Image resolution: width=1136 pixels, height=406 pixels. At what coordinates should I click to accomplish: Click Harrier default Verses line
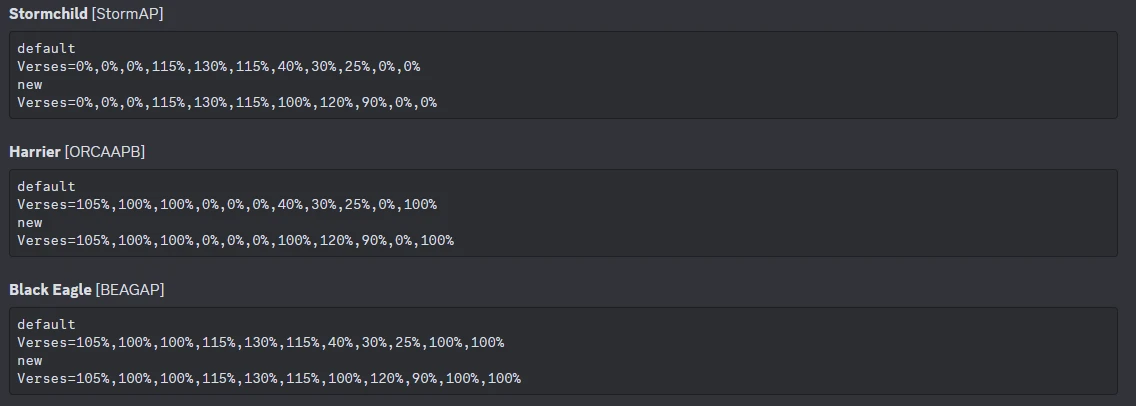(226, 204)
